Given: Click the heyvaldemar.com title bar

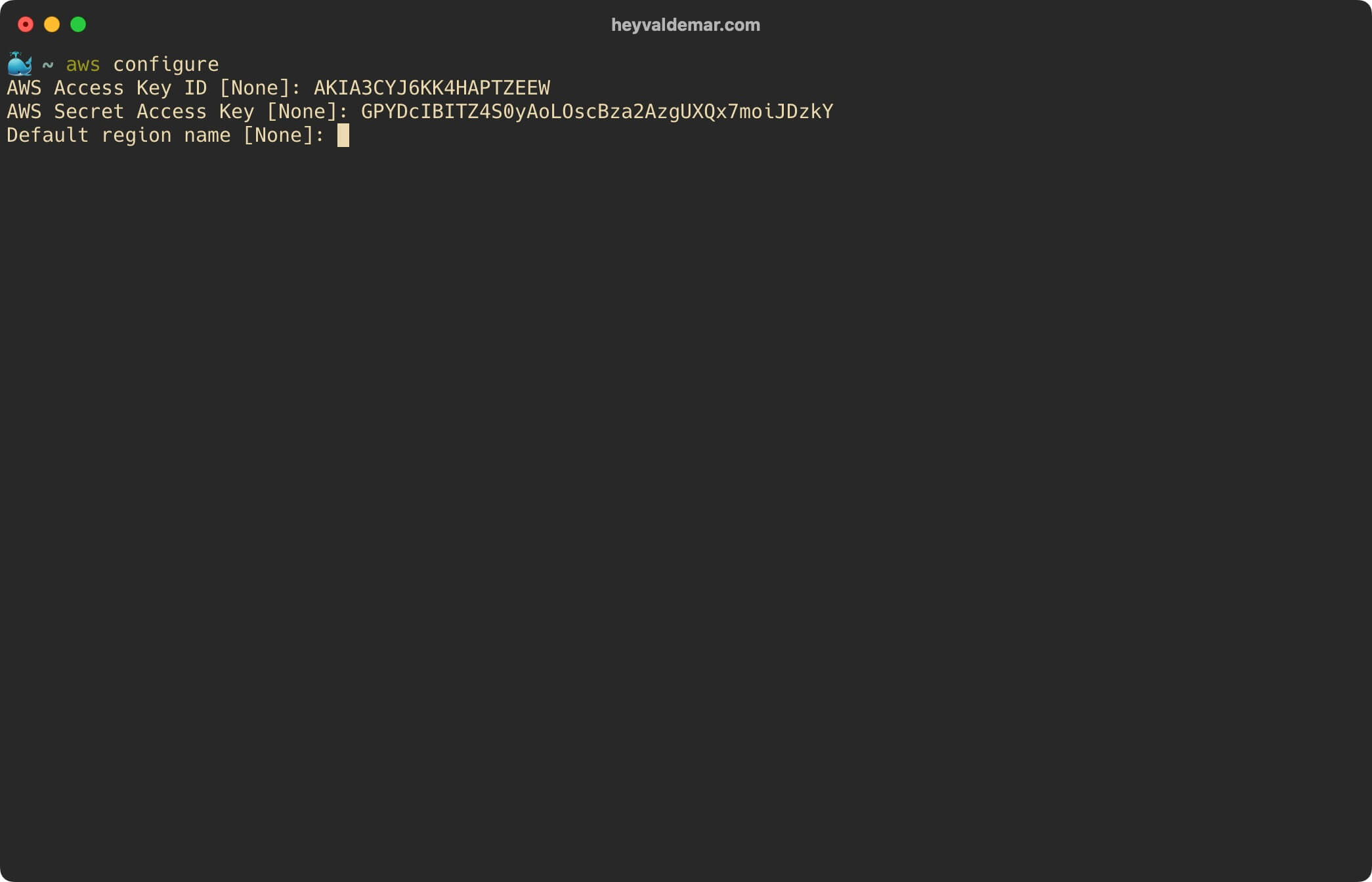Looking at the screenshot, I should tap(686, 25).
